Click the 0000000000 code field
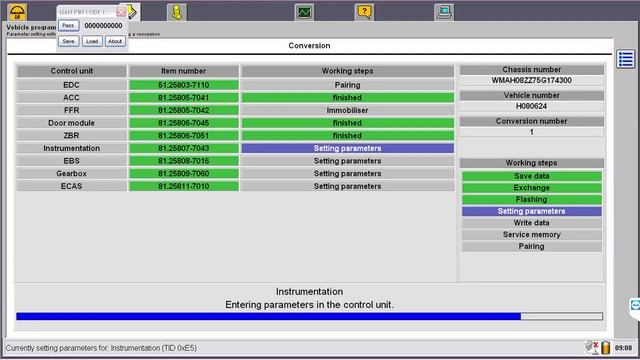Image resolution: width=640 pixels, height=360 pixels. pos(103,26)
